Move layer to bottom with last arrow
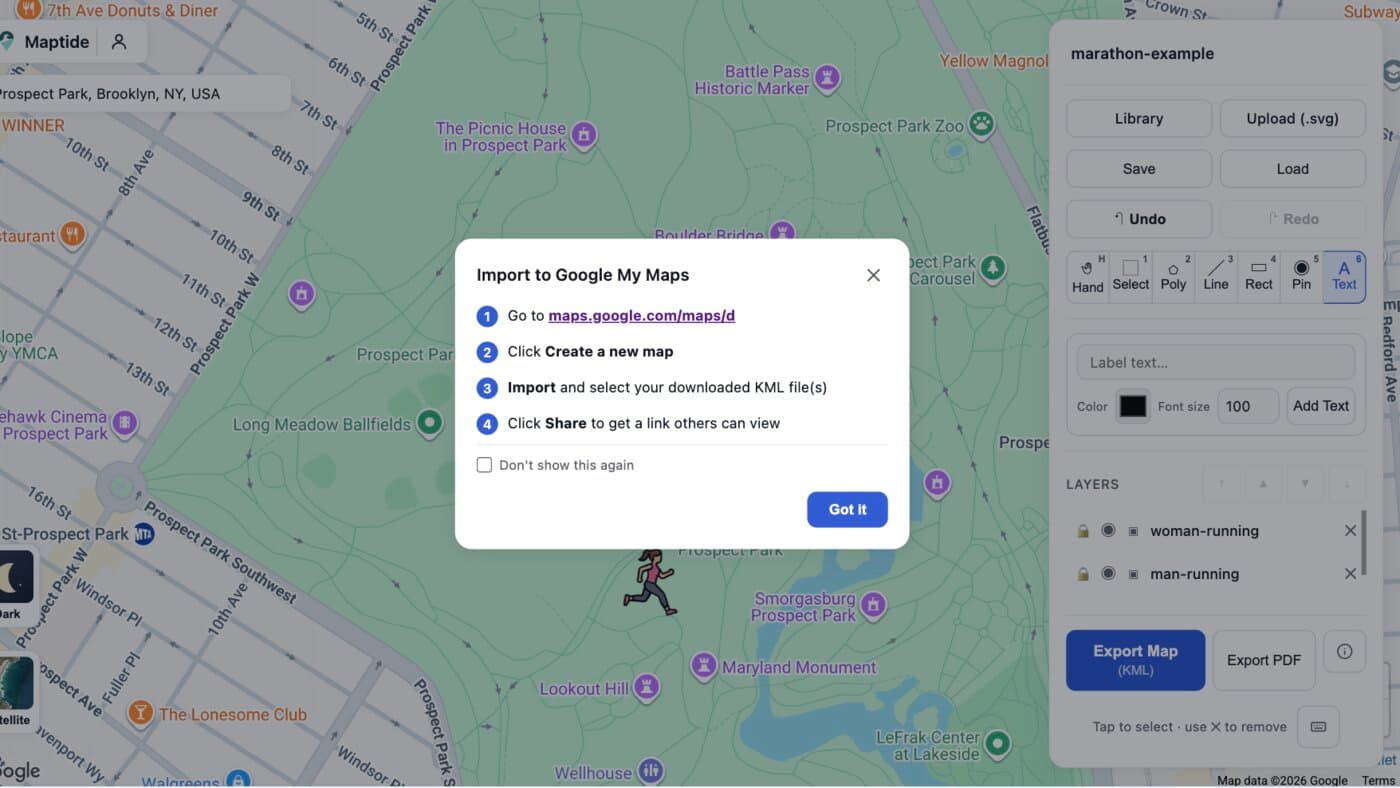The height and width of the screenshot is (788, 1400). coord(1348,484)
